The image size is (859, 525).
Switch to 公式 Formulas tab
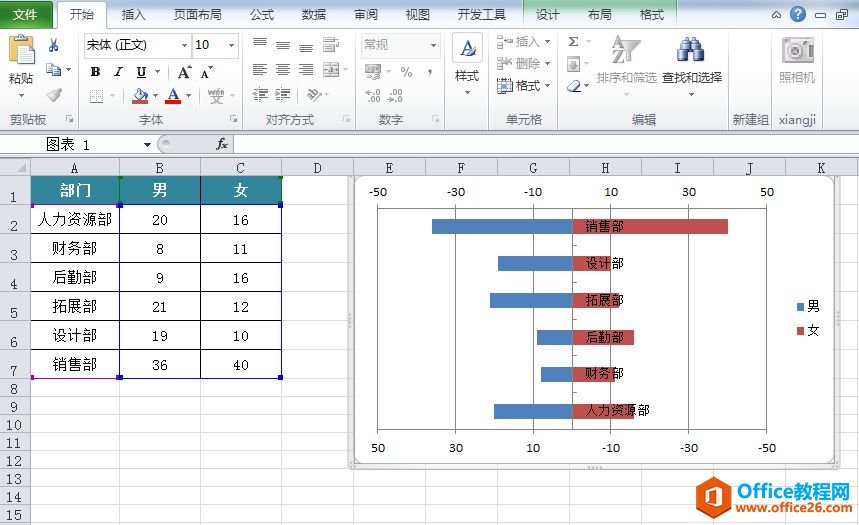pos(262,15)
